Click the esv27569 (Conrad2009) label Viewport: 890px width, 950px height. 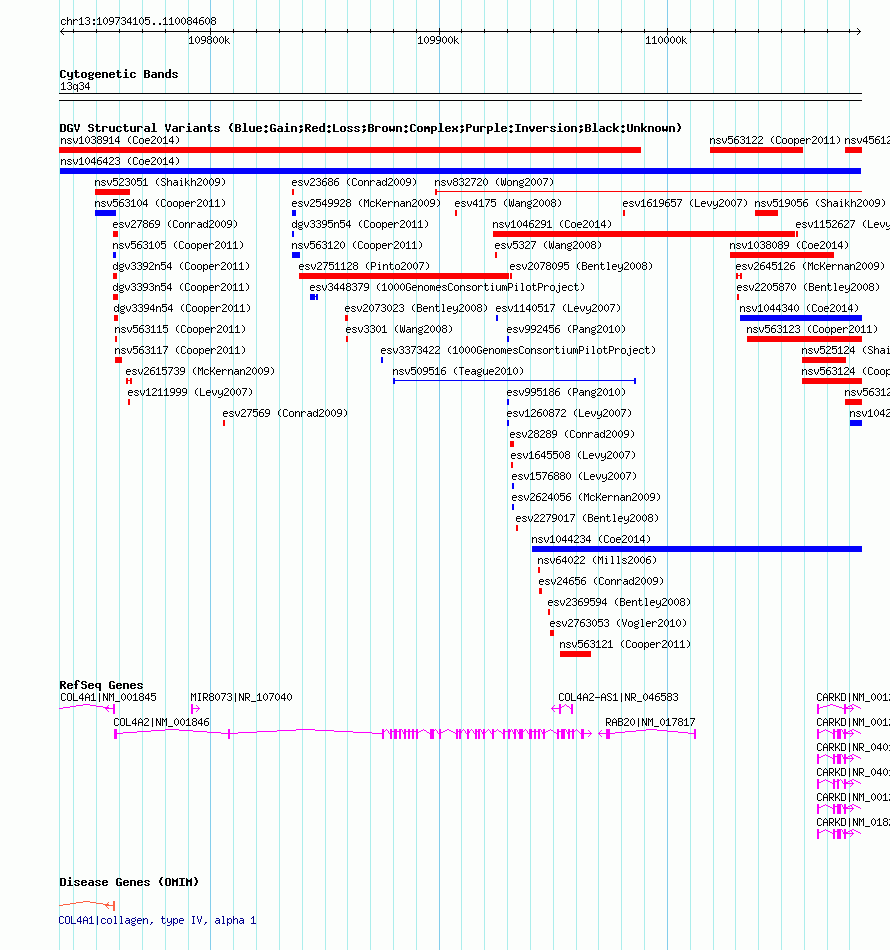tap(285, 413)
